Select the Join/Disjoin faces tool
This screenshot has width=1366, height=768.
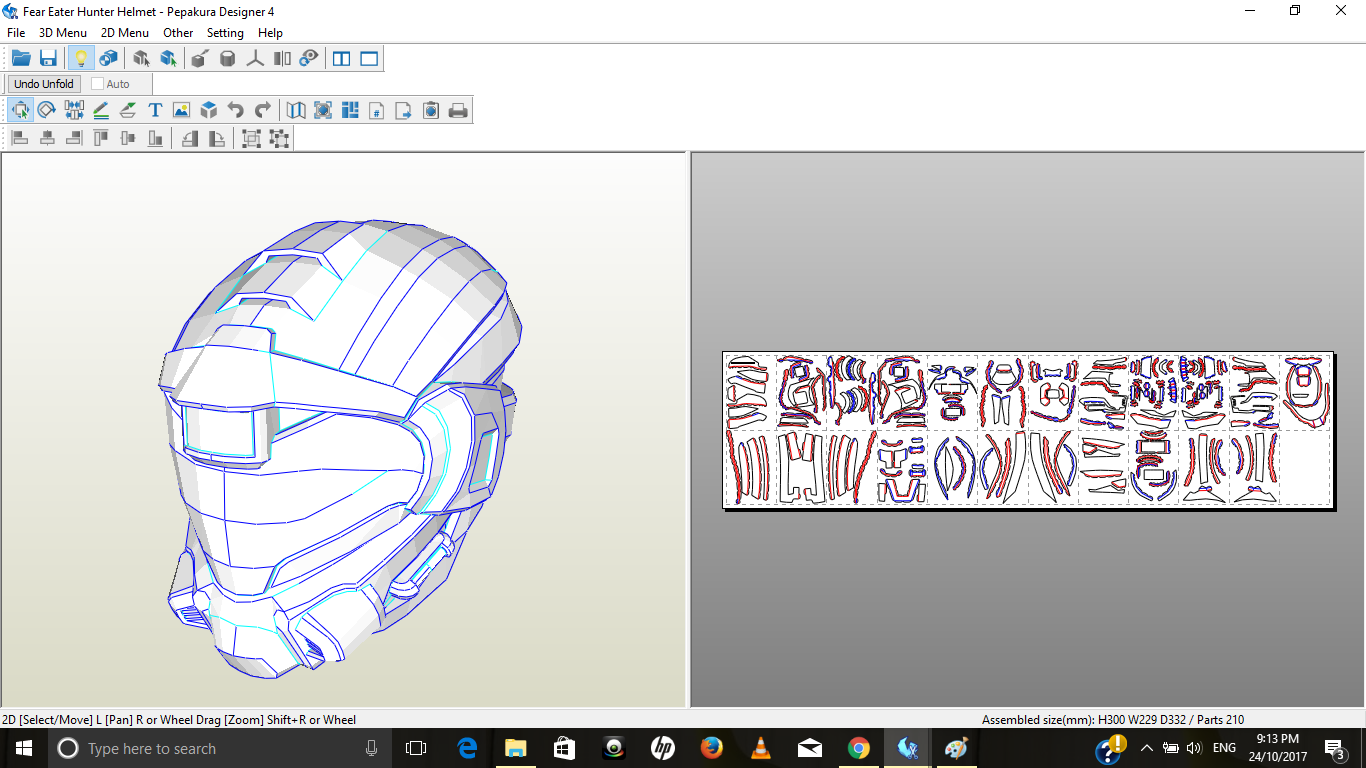74,110
